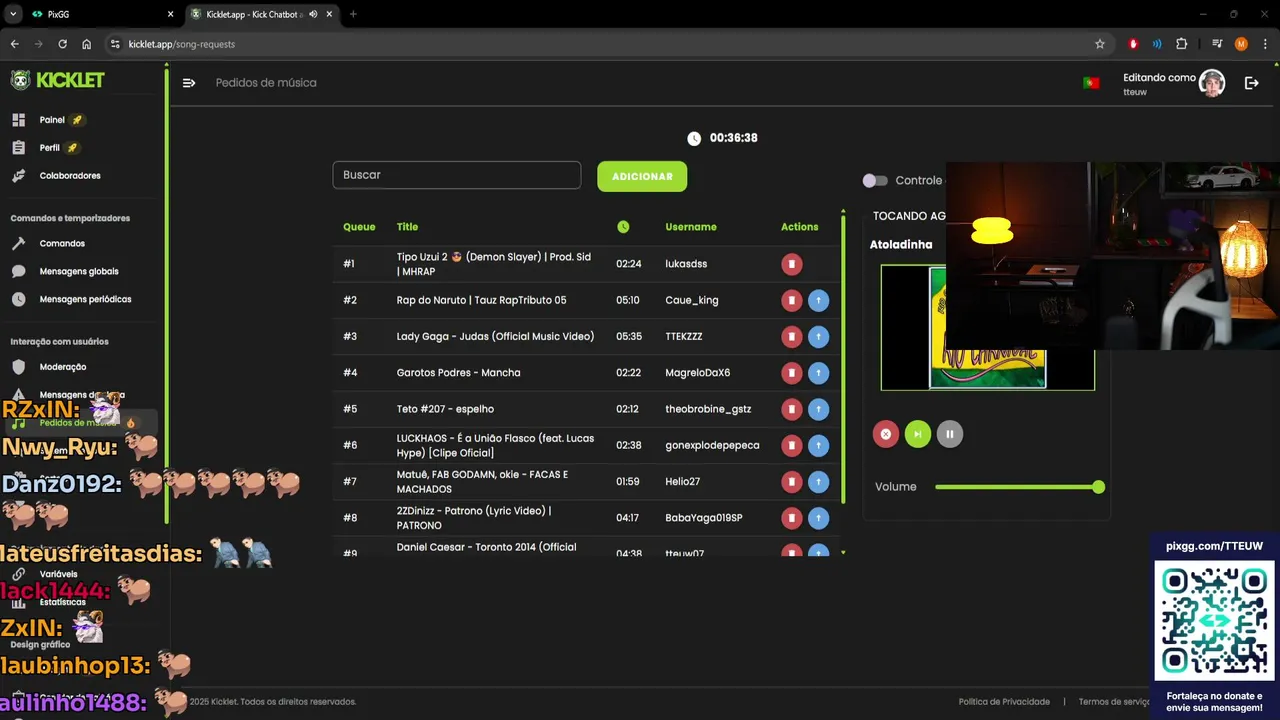This screenshot has height=720, width=1280.
Task: Open Mensagens periódicas in the sidebar
Action: (85, 299)
